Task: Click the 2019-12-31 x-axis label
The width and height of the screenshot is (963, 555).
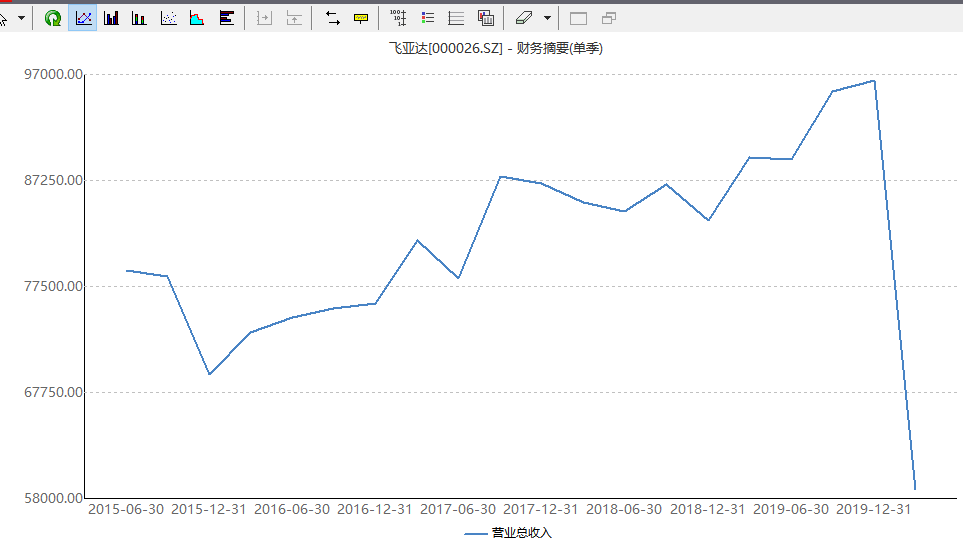Action: pos(873,510)
